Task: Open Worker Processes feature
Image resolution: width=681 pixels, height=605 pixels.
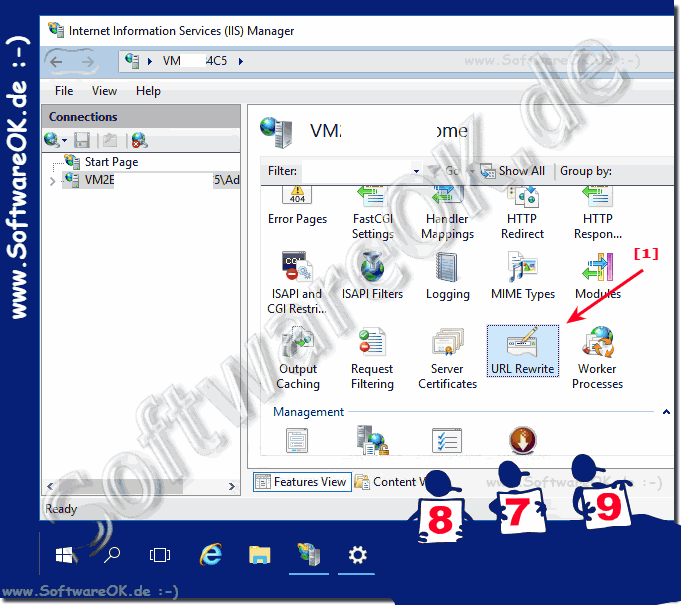Action: 598,358
